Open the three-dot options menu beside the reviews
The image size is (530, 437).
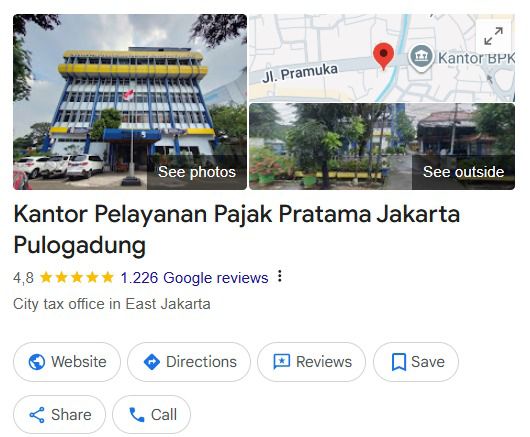coord(280,276)
